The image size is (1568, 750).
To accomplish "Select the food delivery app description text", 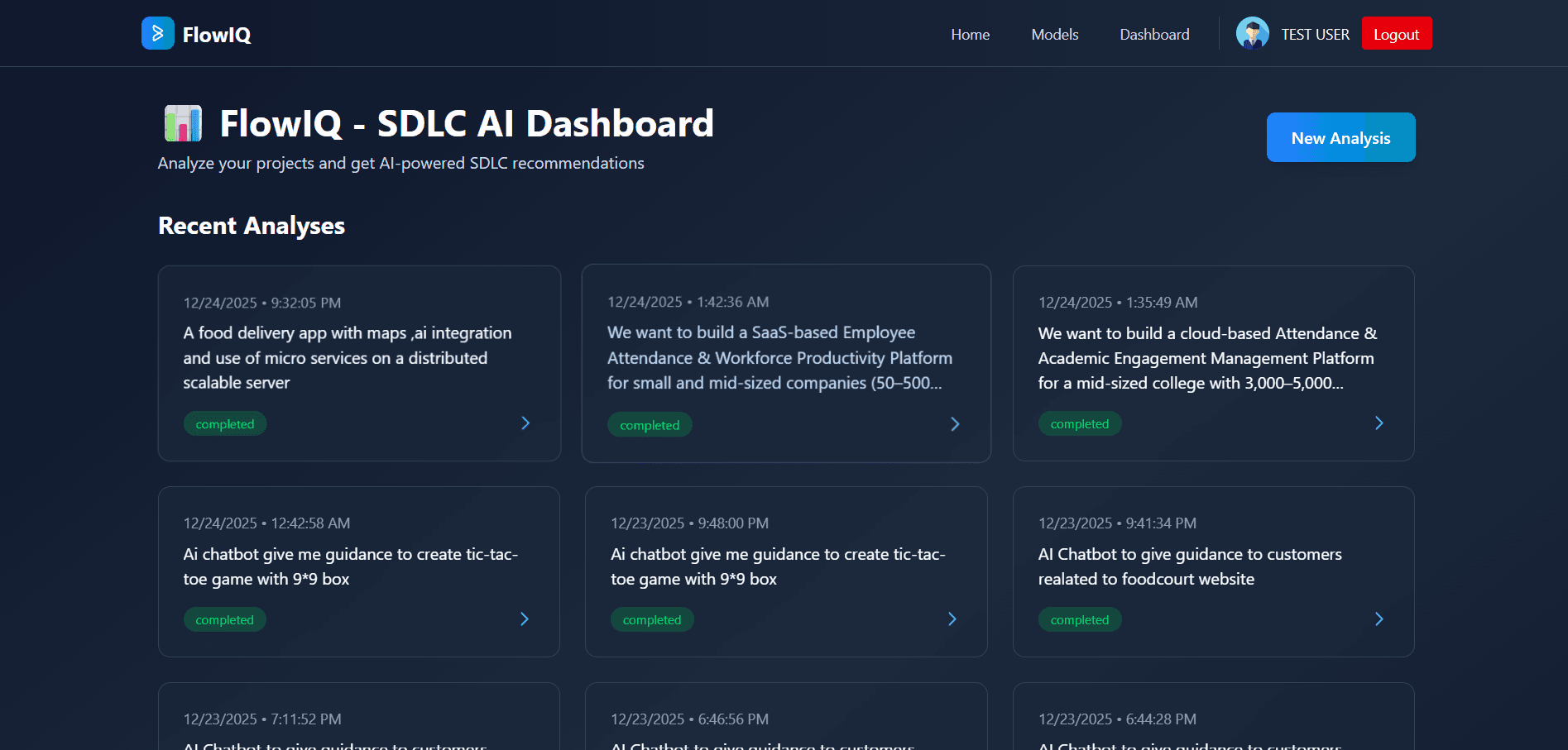I will (x=348, y=357).
